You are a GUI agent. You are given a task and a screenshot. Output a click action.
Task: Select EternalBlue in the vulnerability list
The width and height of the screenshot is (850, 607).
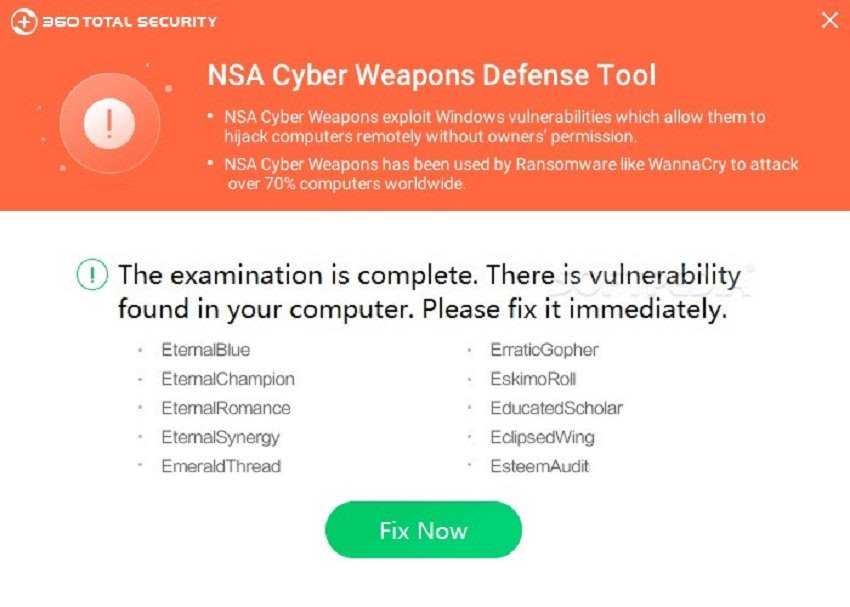click(x=205, y=350)
